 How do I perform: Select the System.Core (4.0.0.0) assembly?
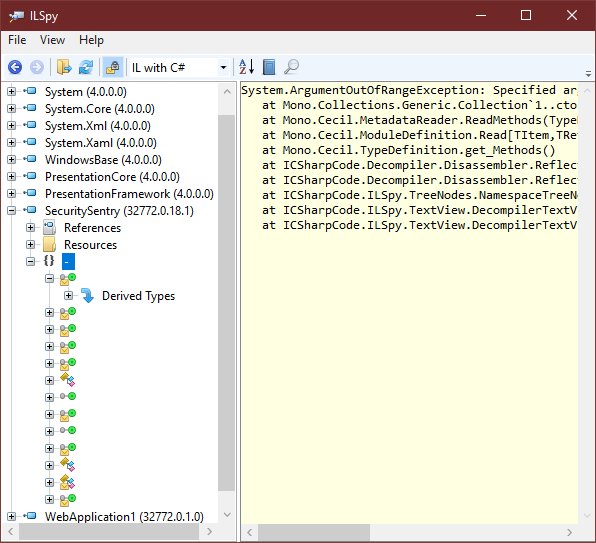[x=100, y=109]
